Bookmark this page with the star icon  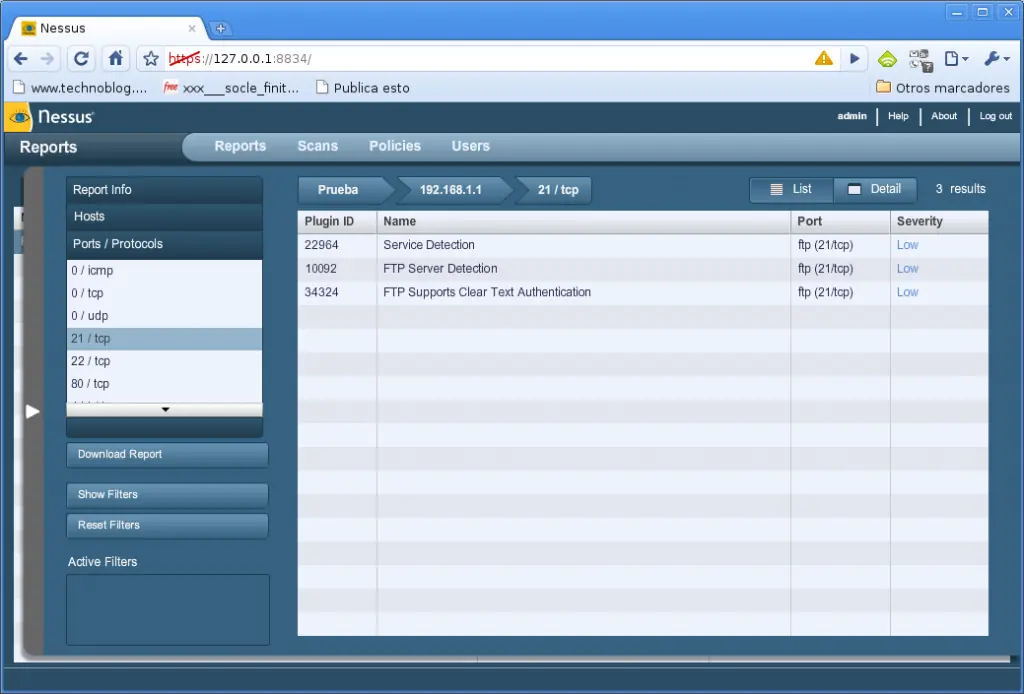pyautogui.click(x=151, y=59)
